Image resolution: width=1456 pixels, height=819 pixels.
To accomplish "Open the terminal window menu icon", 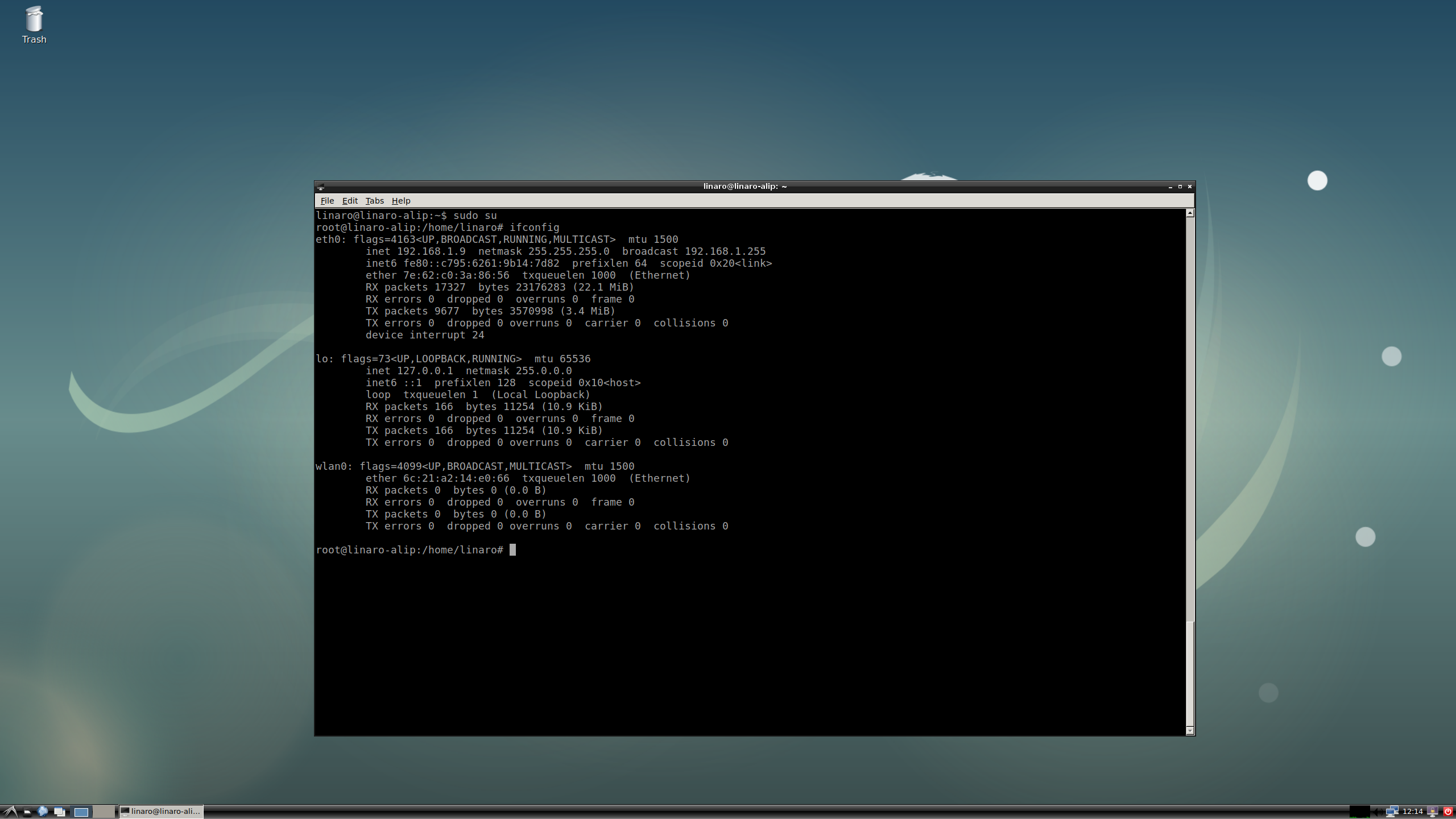I will tap(321, 187).
